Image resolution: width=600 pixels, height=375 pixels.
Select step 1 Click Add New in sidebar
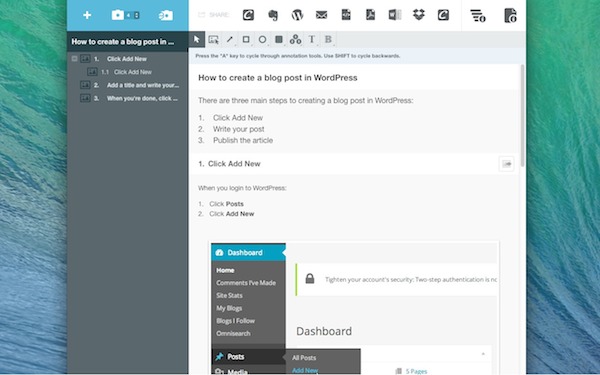127,59
